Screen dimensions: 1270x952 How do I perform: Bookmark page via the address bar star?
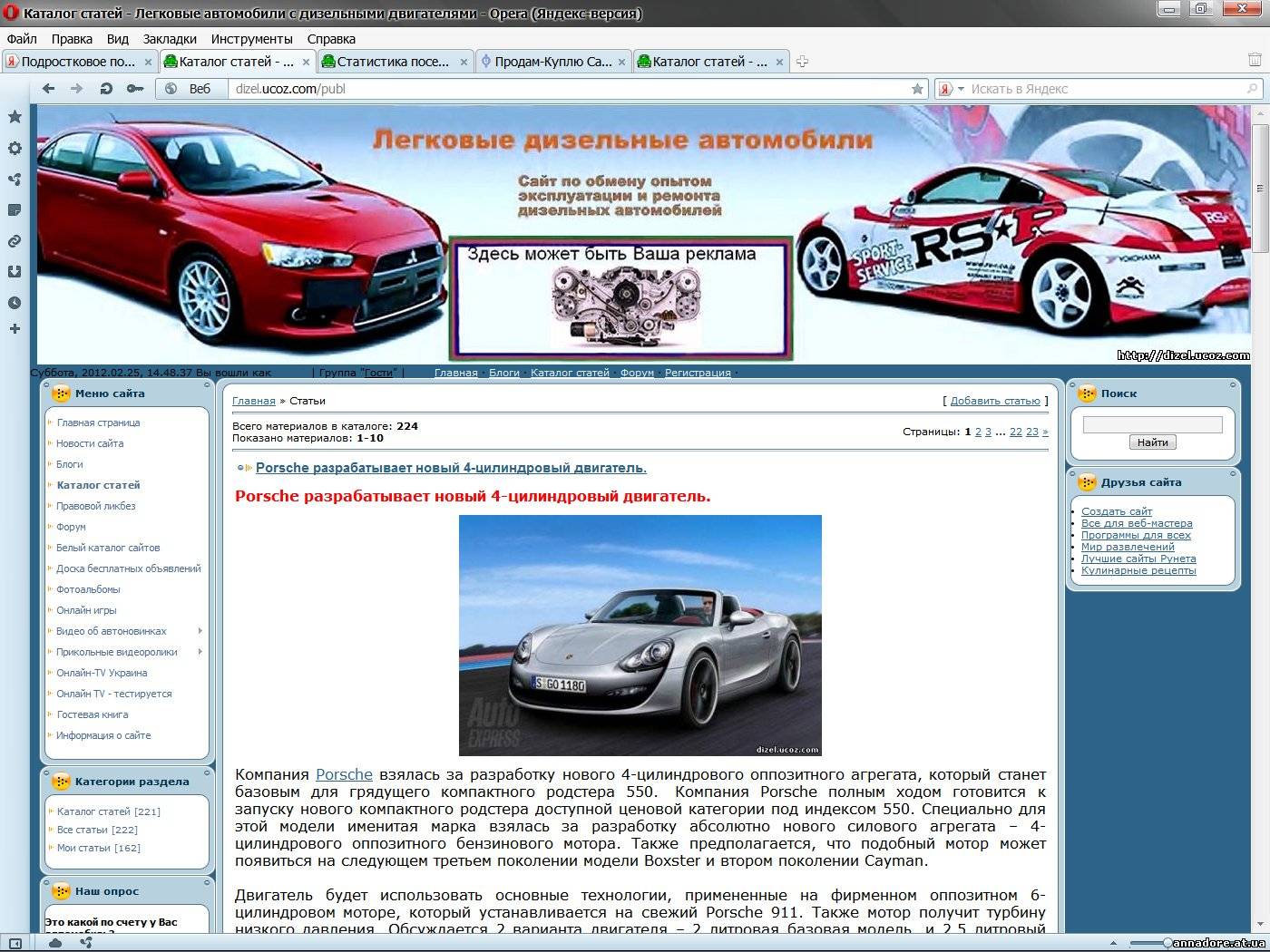point(917,89)
